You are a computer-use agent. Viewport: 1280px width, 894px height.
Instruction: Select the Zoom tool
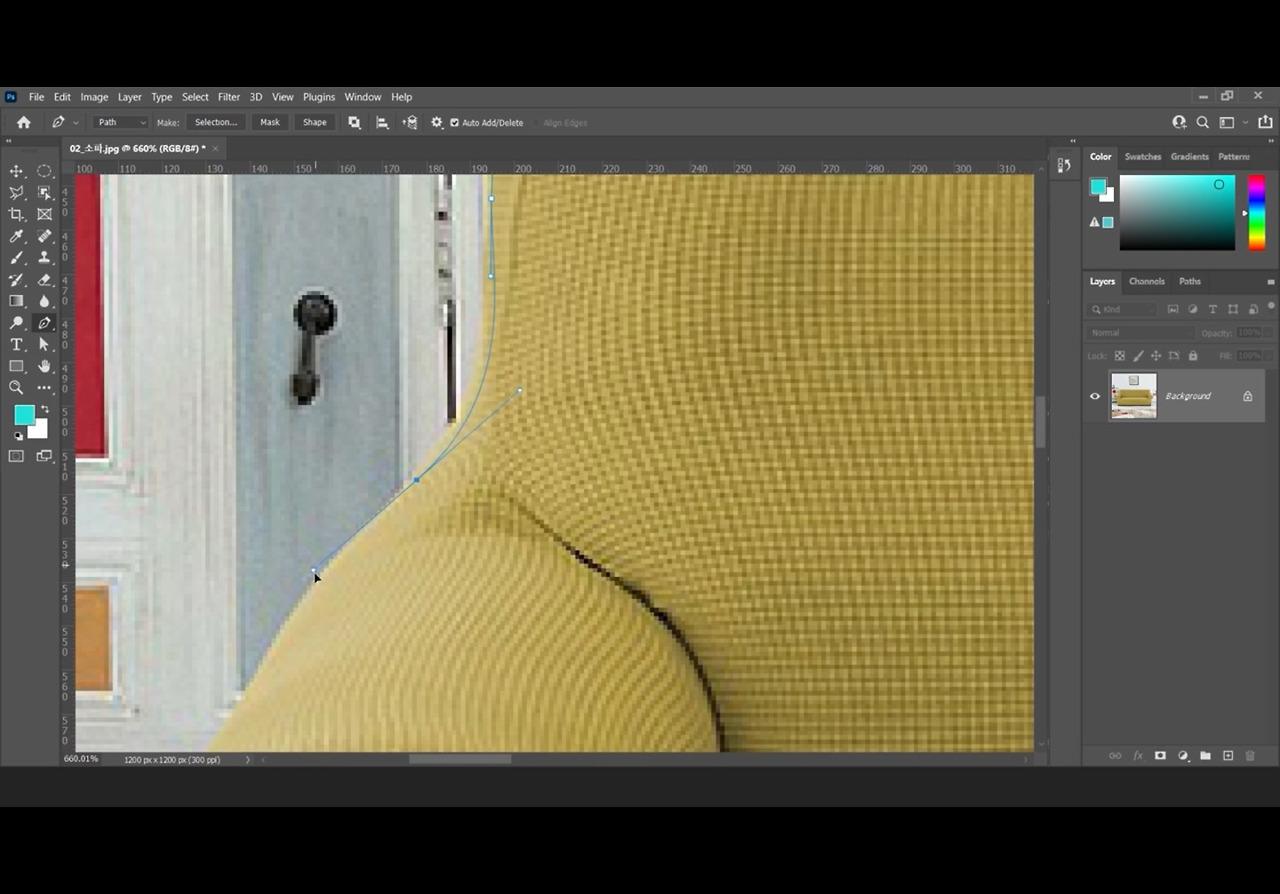(x=16, y=388)
